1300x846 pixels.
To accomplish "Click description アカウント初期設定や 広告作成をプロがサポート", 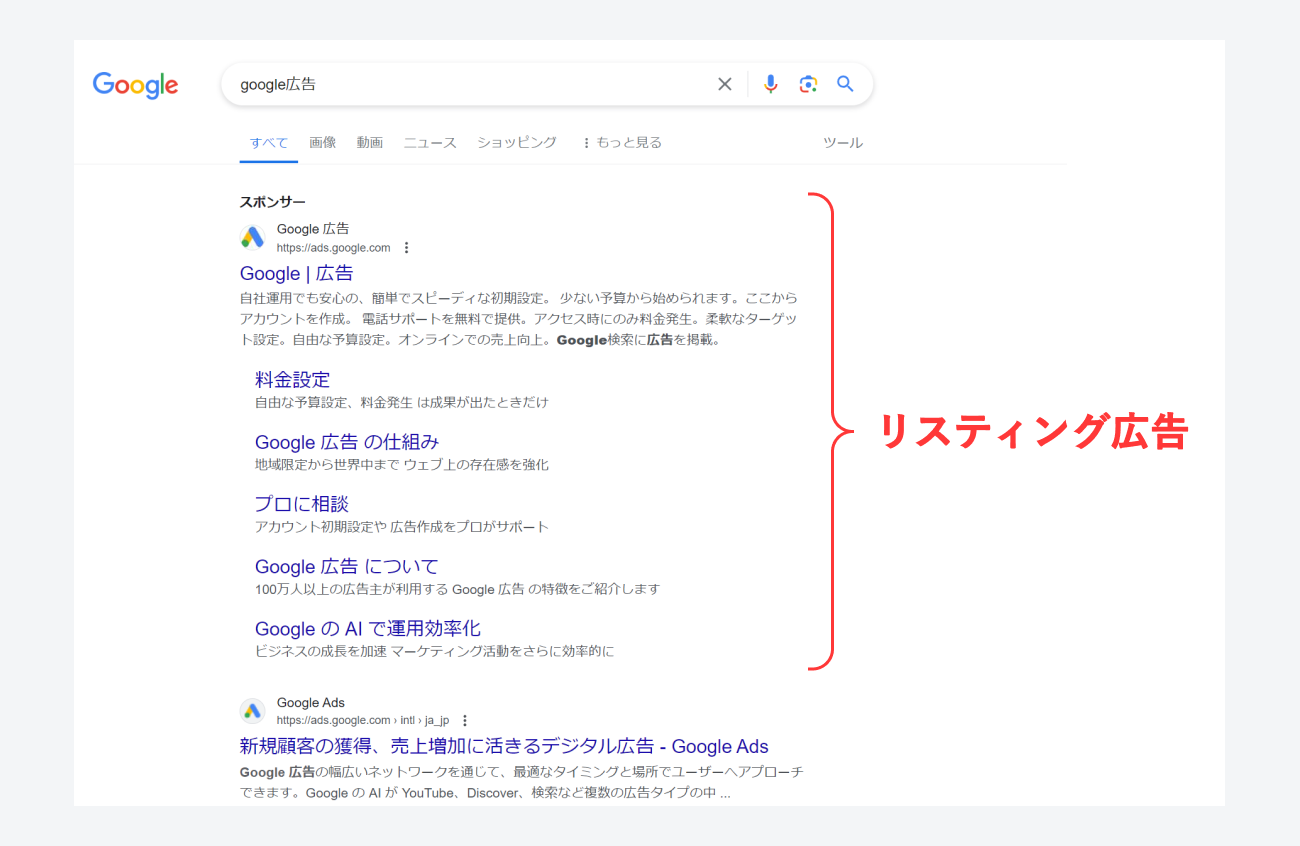I will [402, 526].
